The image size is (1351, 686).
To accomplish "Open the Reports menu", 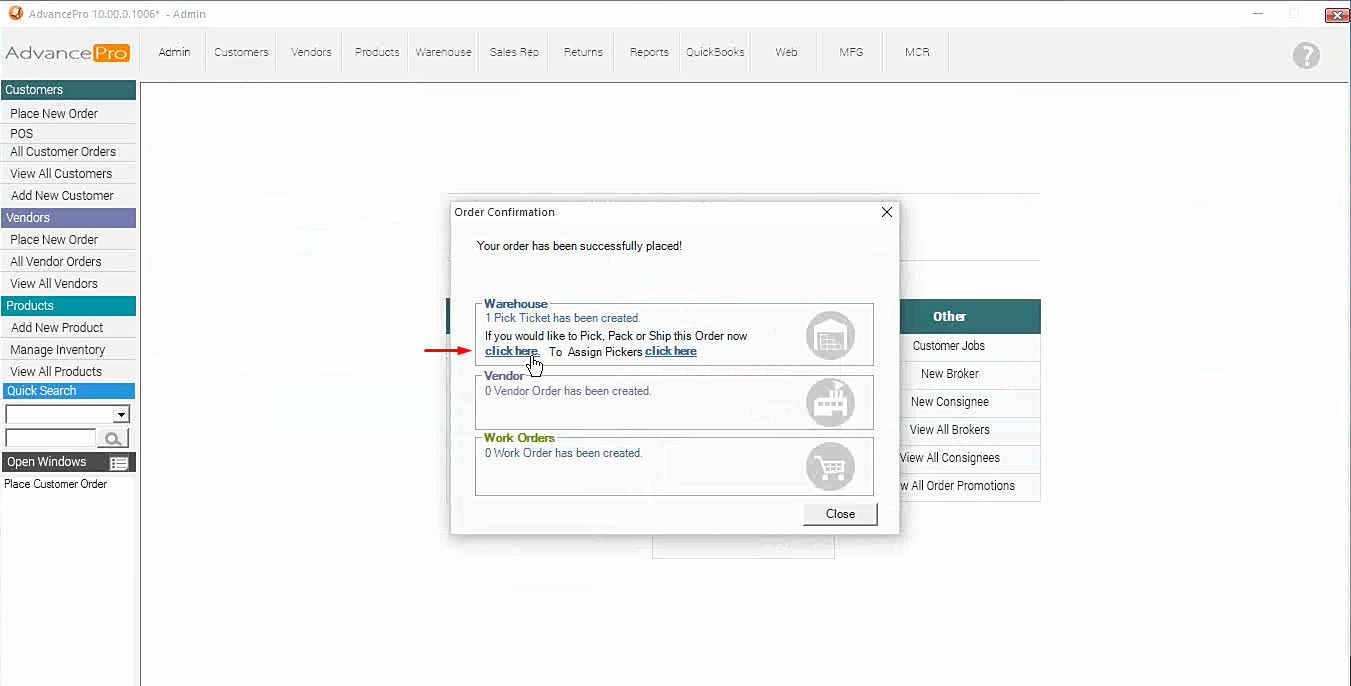I will click(x=649, y=52).
